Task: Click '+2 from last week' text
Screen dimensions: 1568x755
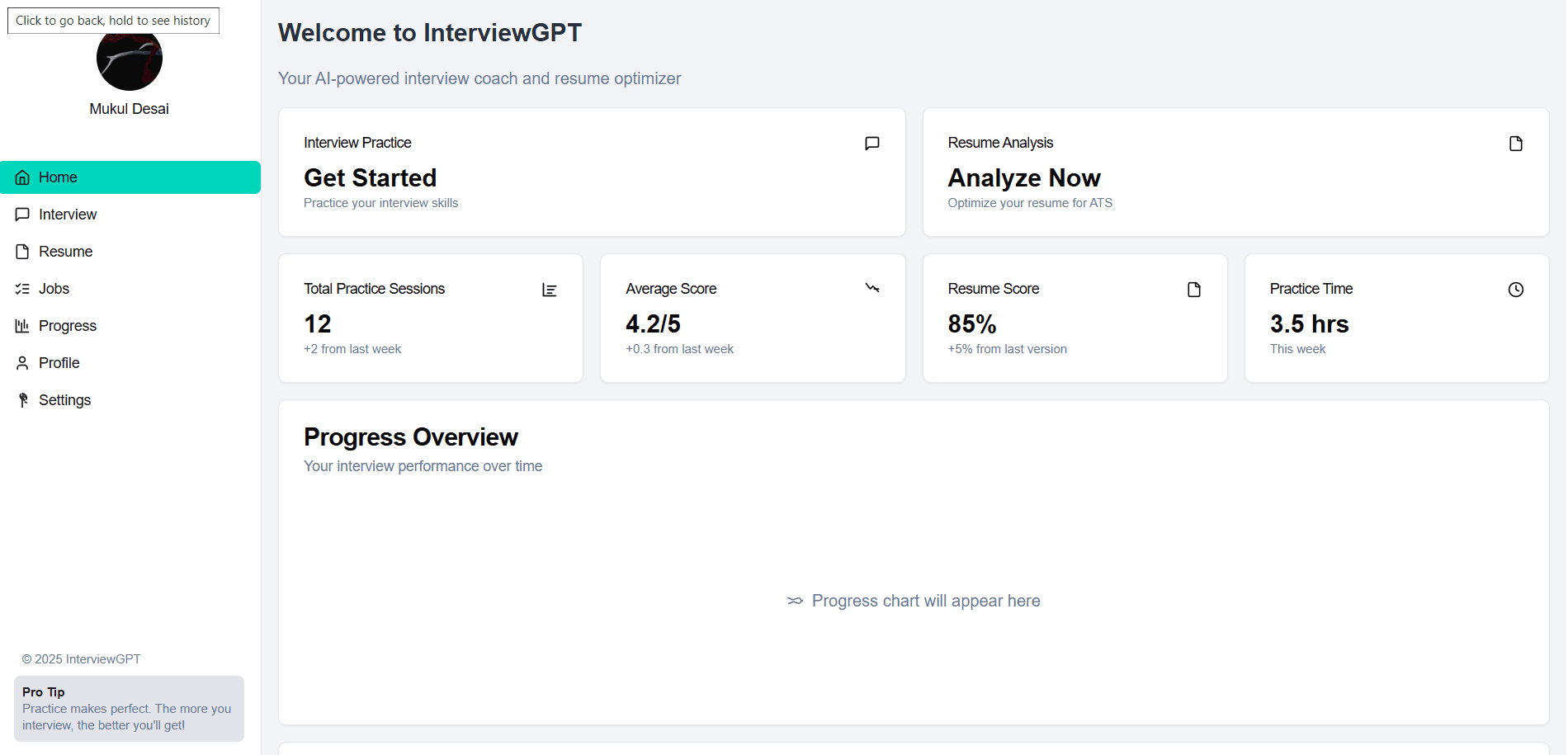Action: [x=352, y=349]
